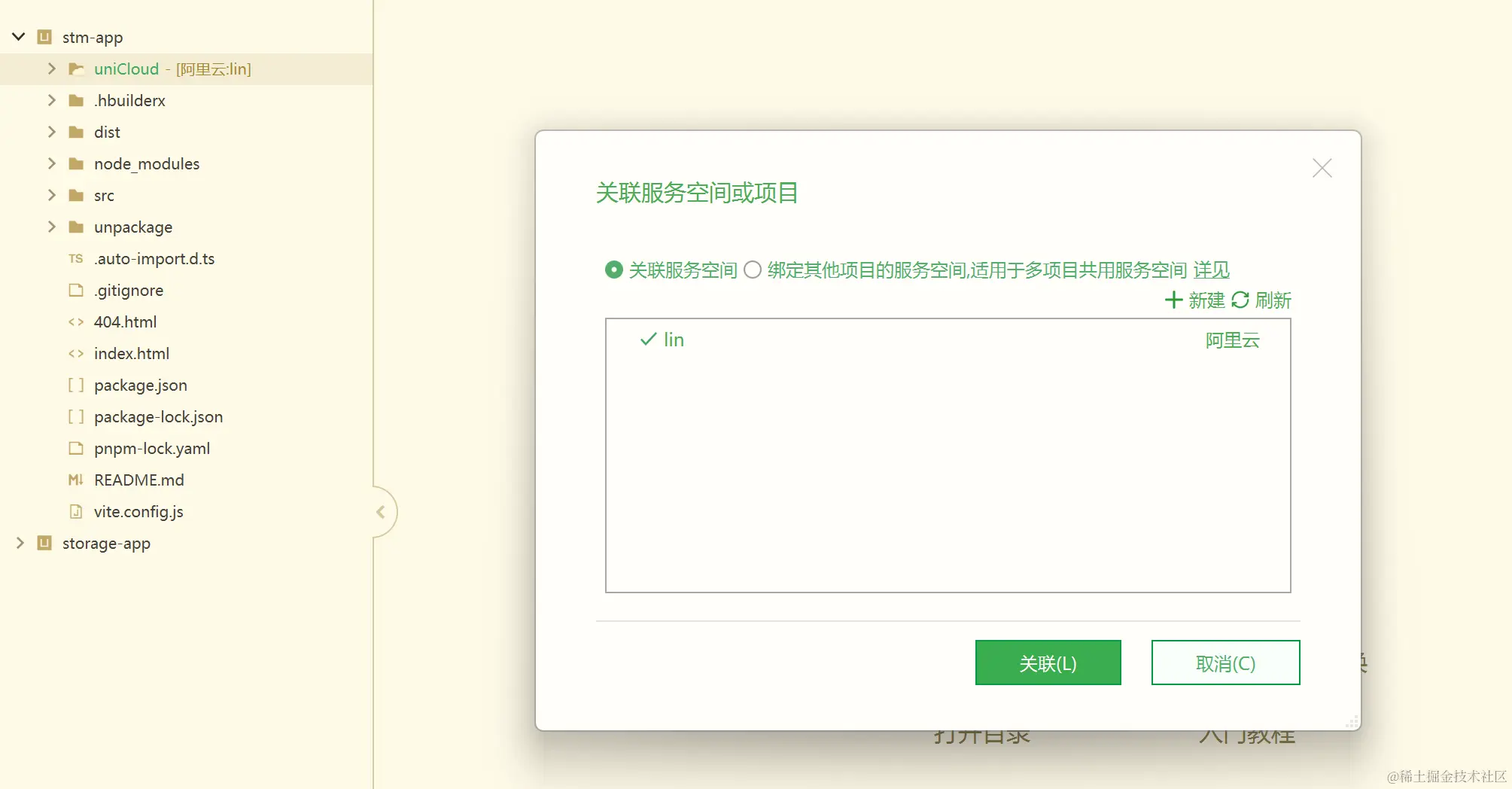Image resolution: width=1512 pixels, height=789 pixels.
Task: Click the dist folder icon
Action: tap(76, 132)
